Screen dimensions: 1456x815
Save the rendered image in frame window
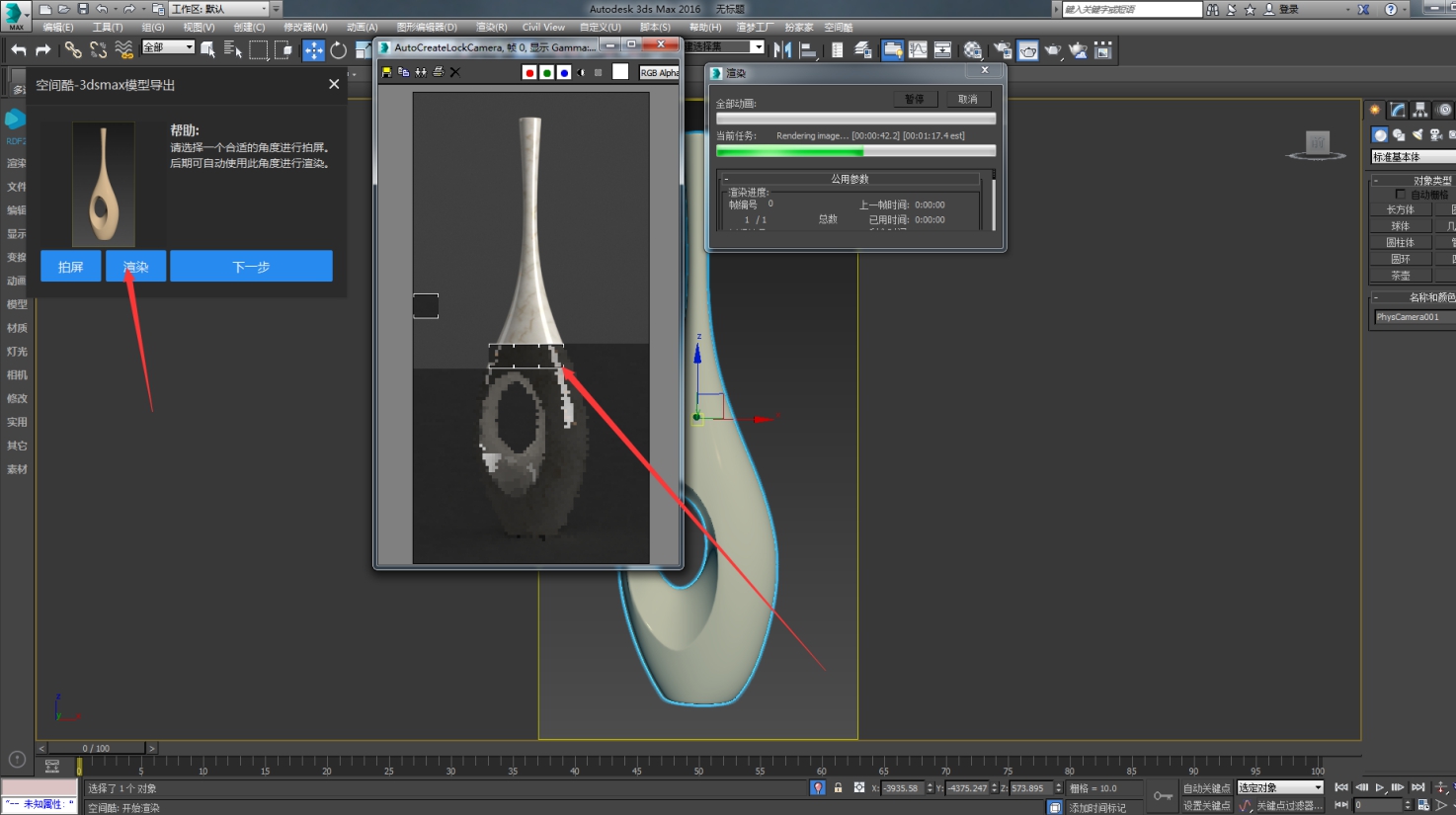[386, 72]
